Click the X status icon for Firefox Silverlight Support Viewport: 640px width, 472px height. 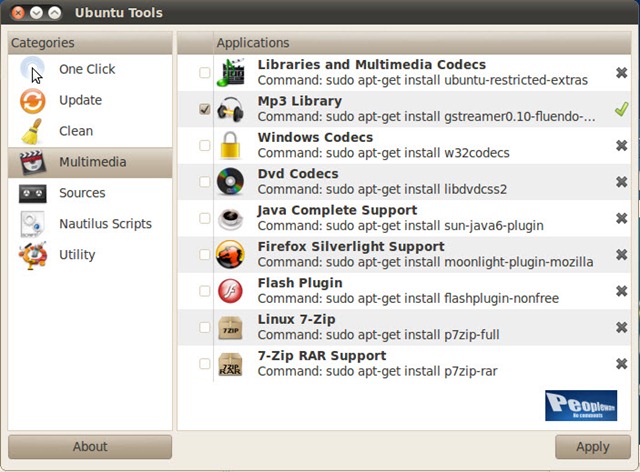621,255
